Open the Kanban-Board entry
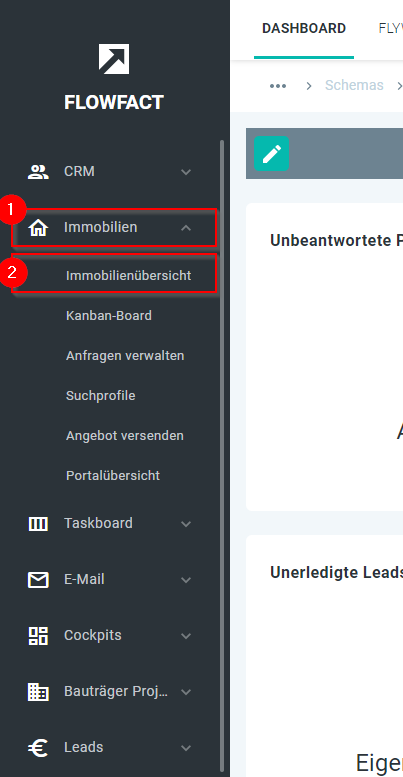The width and height of the screenshot is (403, 777). 109,316
